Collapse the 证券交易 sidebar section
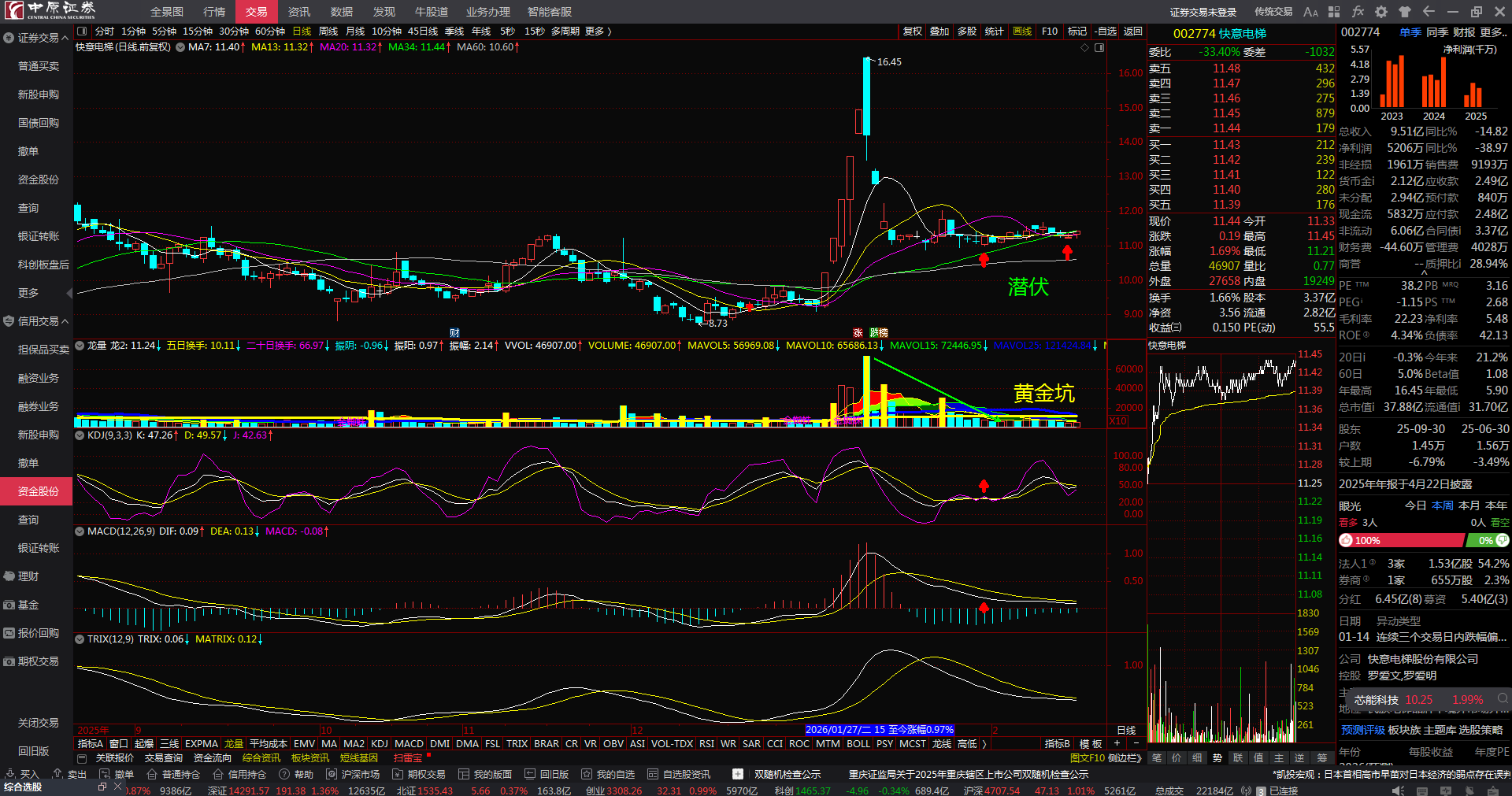 (65, 38)
